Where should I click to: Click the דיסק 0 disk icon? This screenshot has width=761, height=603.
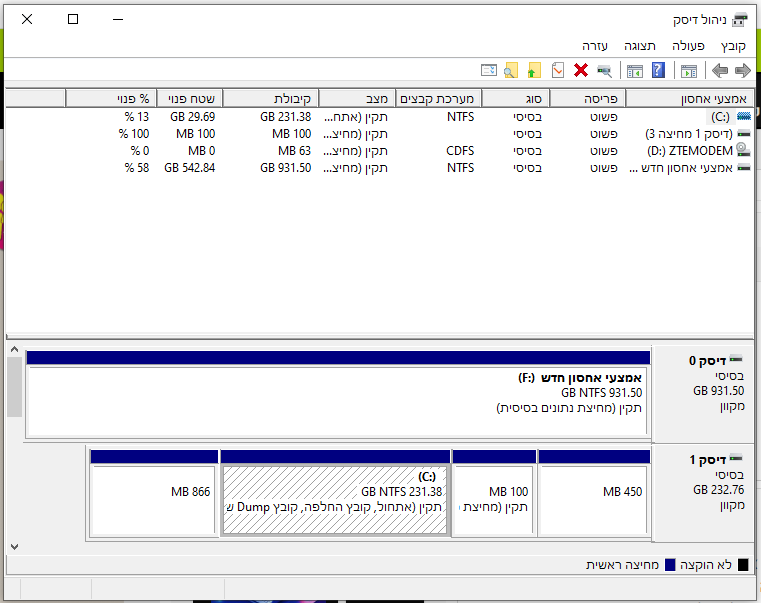click(736, 359)
